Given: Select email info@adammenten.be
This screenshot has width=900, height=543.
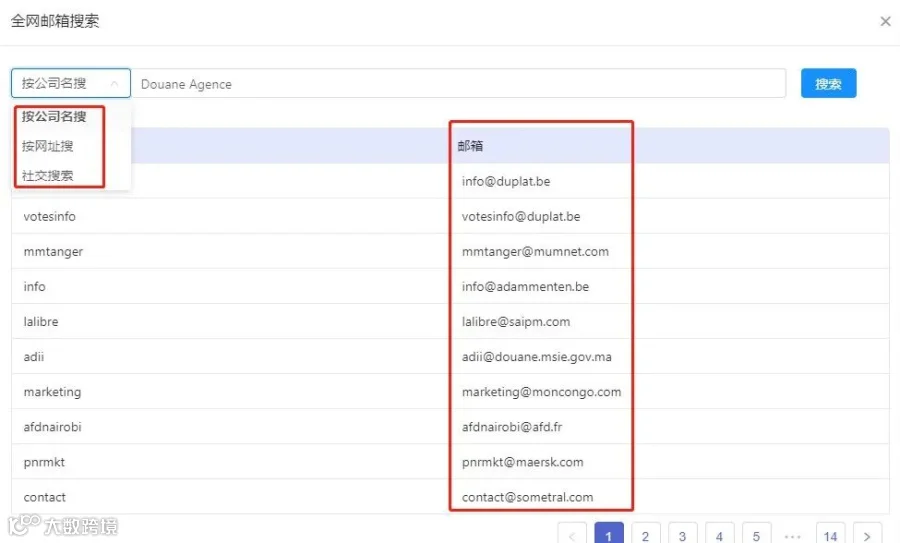Looking at the screenshot, I should [525, 286].
